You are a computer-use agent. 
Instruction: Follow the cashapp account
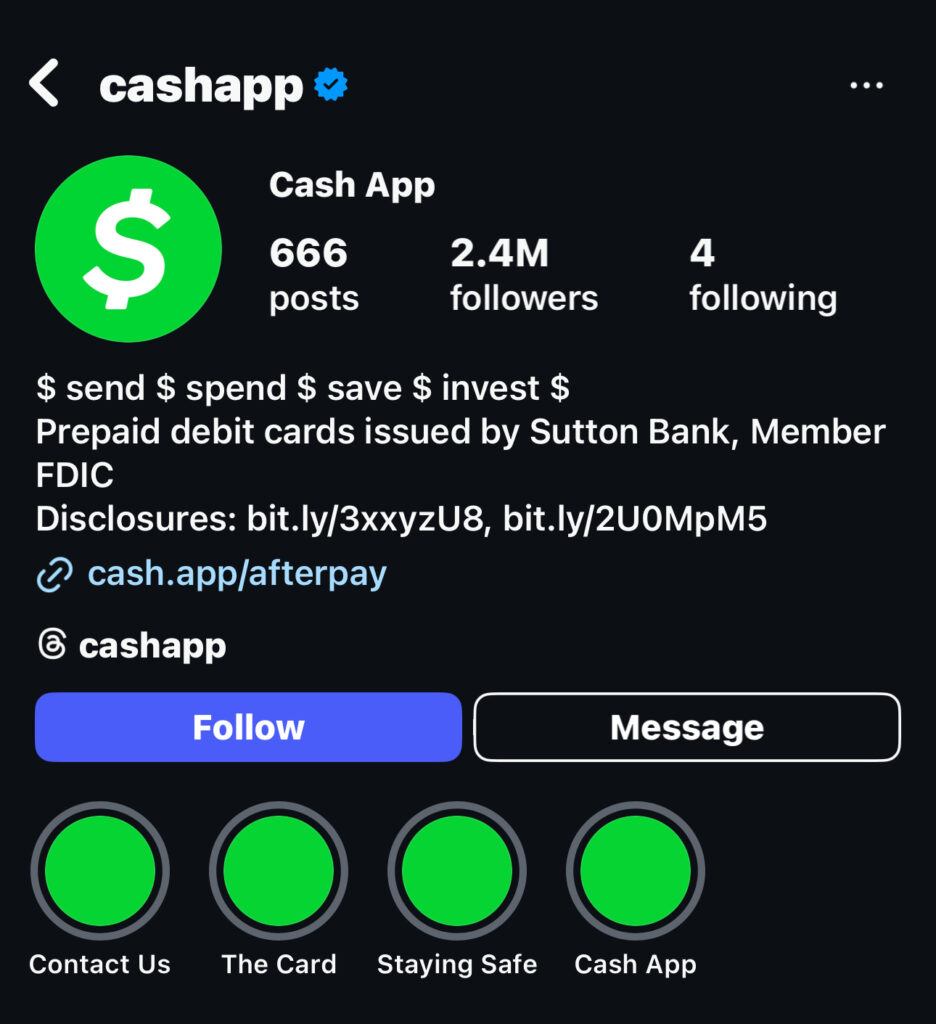point(248,727)
